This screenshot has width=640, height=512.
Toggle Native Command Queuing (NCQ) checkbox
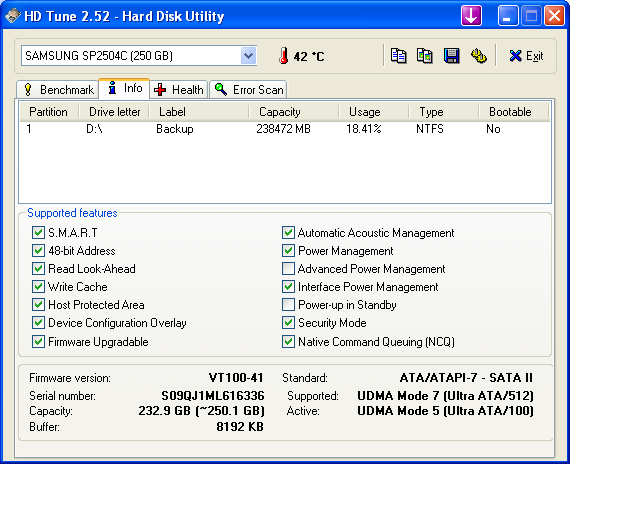[288, 341]
